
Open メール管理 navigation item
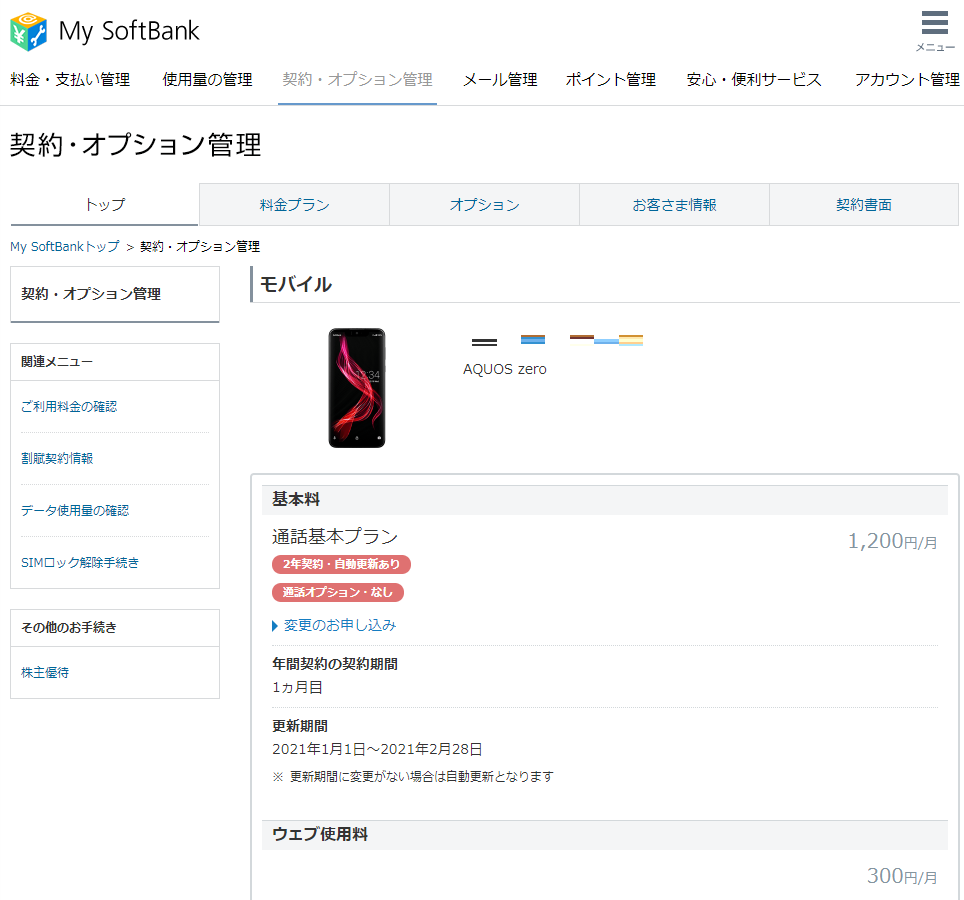(x=500, y=80)
